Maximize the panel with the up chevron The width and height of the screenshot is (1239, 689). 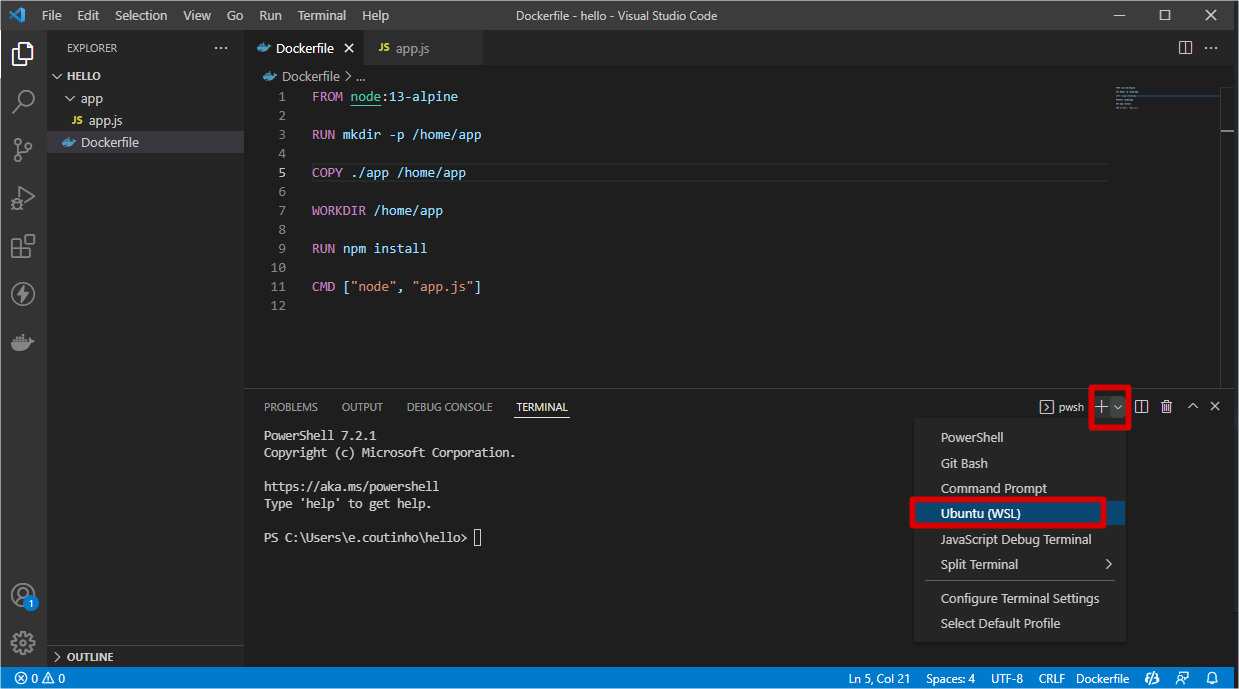coord(1192,407)
